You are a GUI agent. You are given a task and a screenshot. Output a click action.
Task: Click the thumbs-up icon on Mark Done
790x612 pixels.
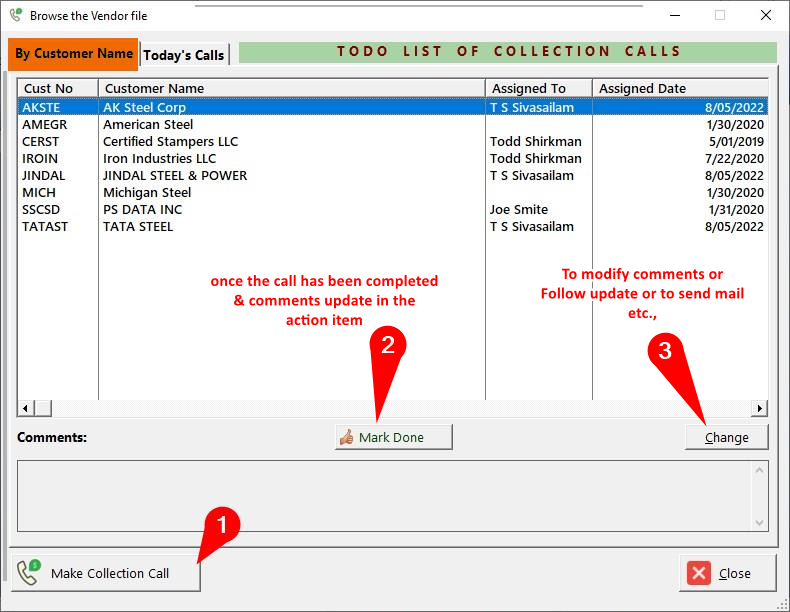tap(347, 437)
